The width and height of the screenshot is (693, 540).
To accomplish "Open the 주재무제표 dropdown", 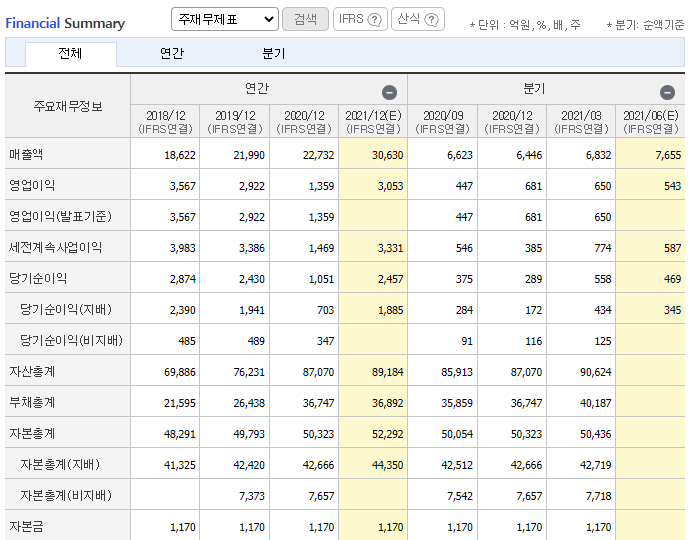I will click(x=225, y=19).
